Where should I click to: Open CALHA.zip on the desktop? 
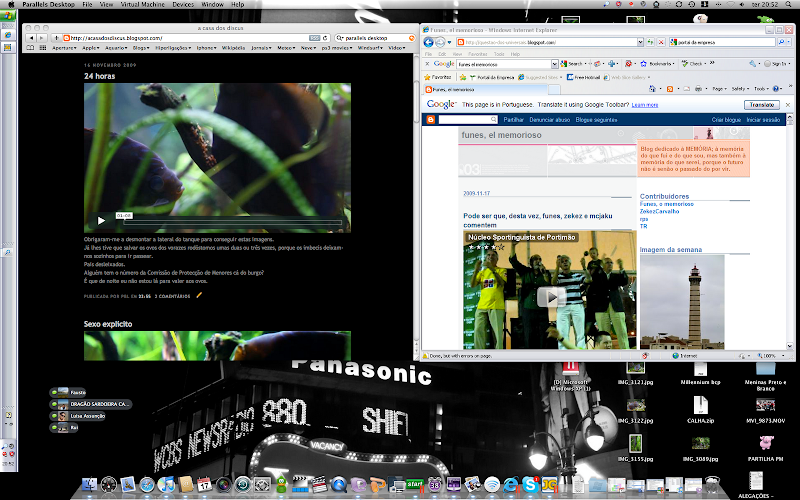(x=700, y=410)
